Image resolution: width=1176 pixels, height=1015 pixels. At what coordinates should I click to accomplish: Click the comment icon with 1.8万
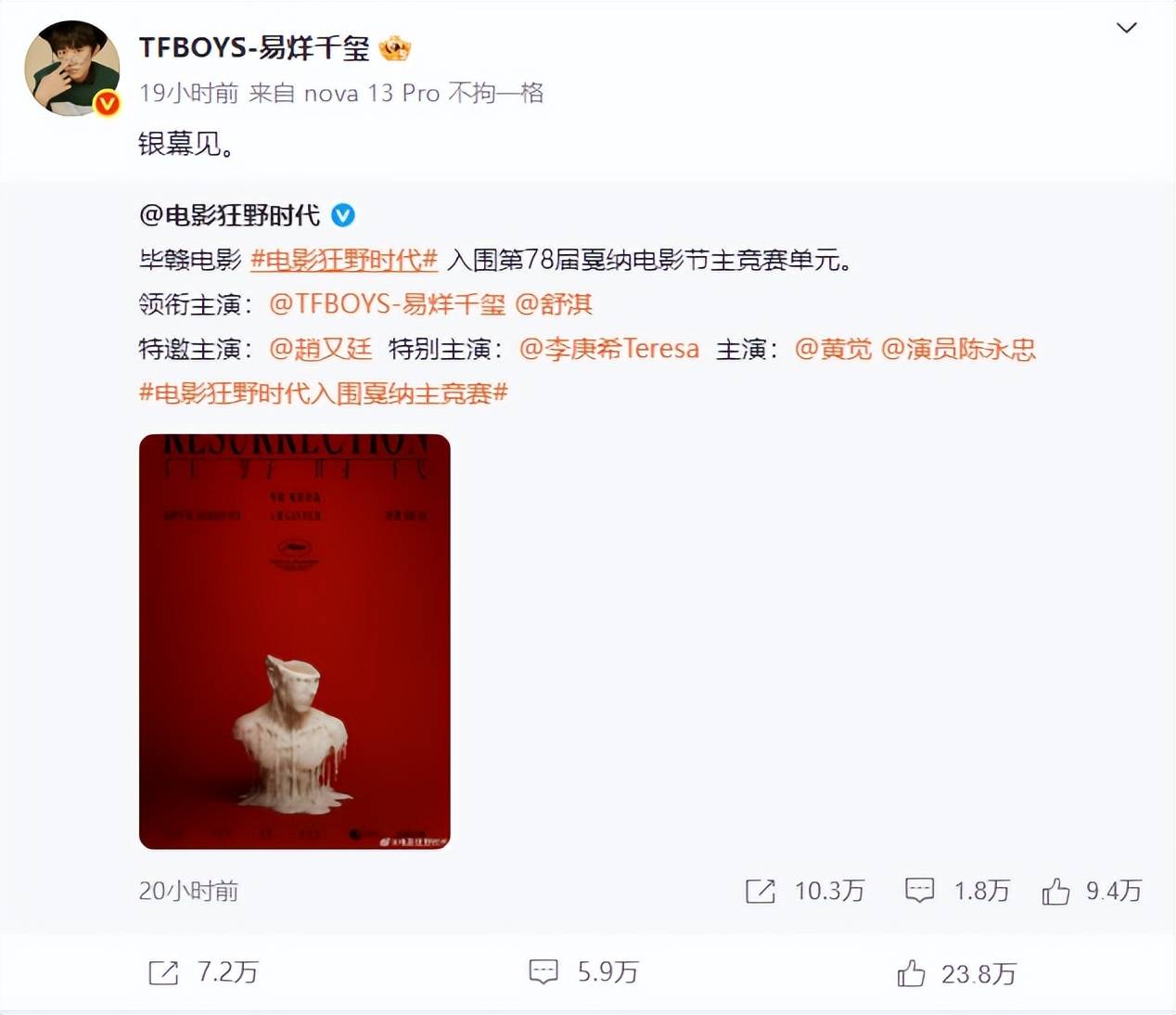[x=919, y=891]
